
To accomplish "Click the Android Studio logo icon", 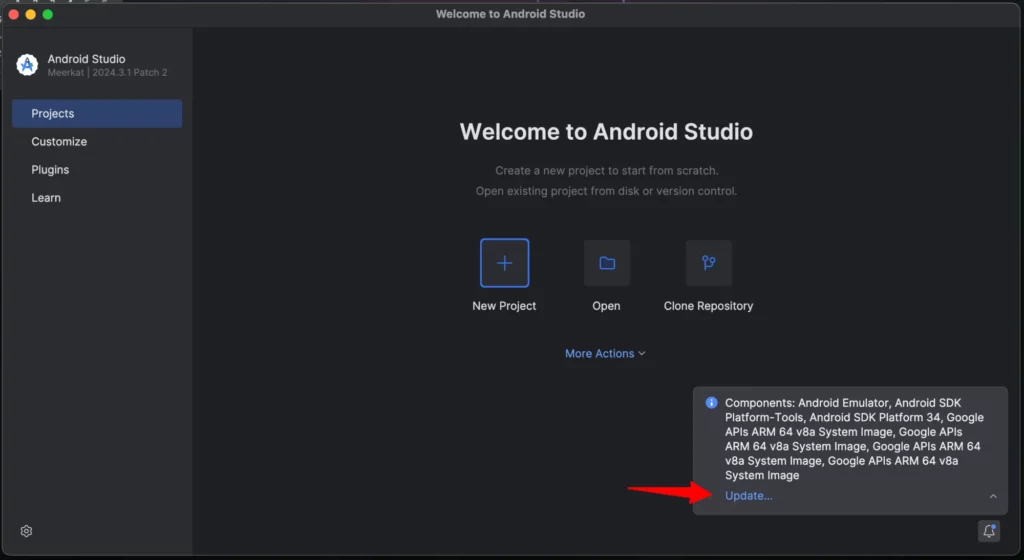I will pyautogui.click(x=27, y=65).
